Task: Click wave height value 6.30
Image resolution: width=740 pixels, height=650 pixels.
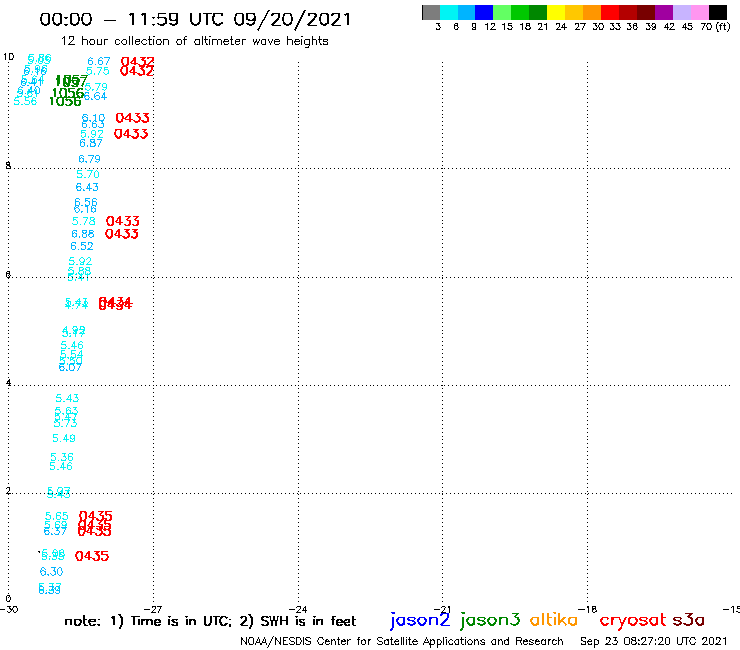Action: (x=51, y=572)
